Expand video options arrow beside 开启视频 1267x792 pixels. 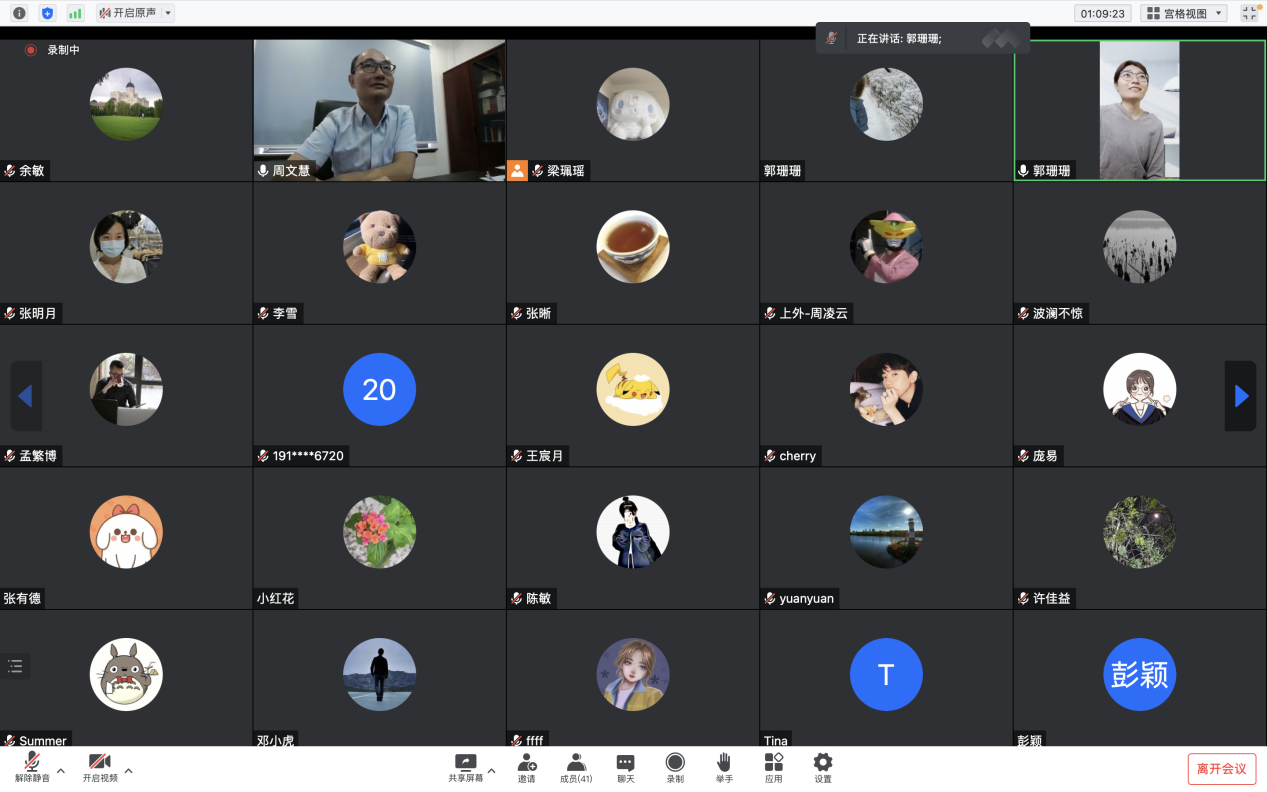pyautogui.click(x=128, y=771)
